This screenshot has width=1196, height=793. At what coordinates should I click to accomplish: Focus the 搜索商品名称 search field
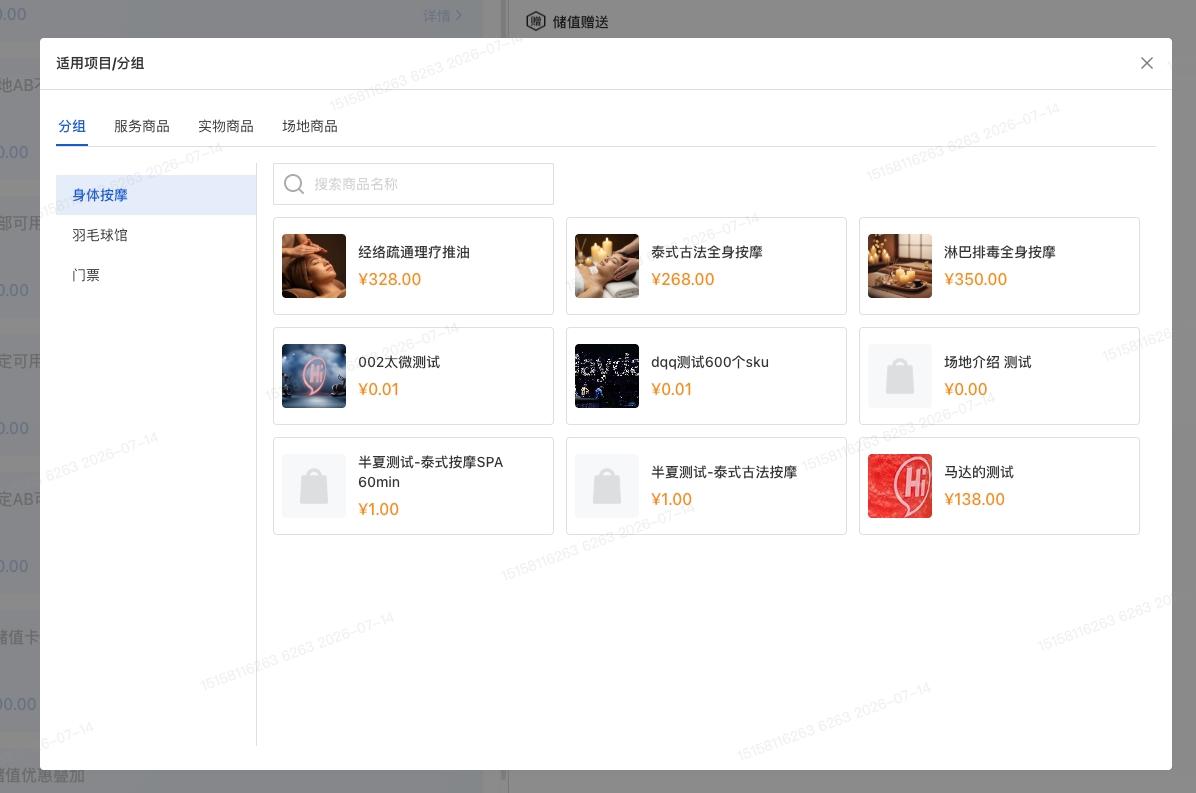tap(413, 184)
